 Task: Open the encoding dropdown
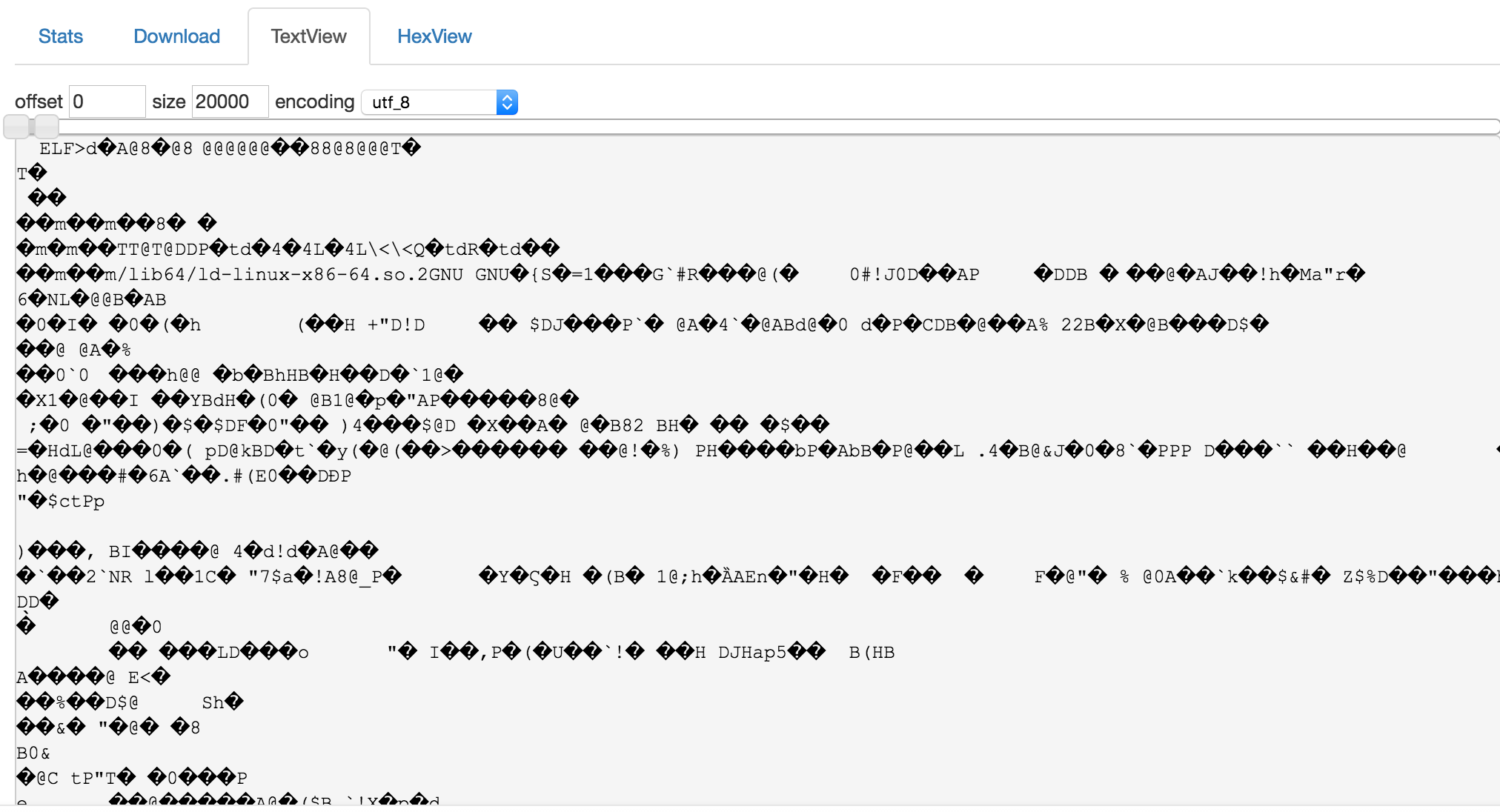(x=439, y=101)
